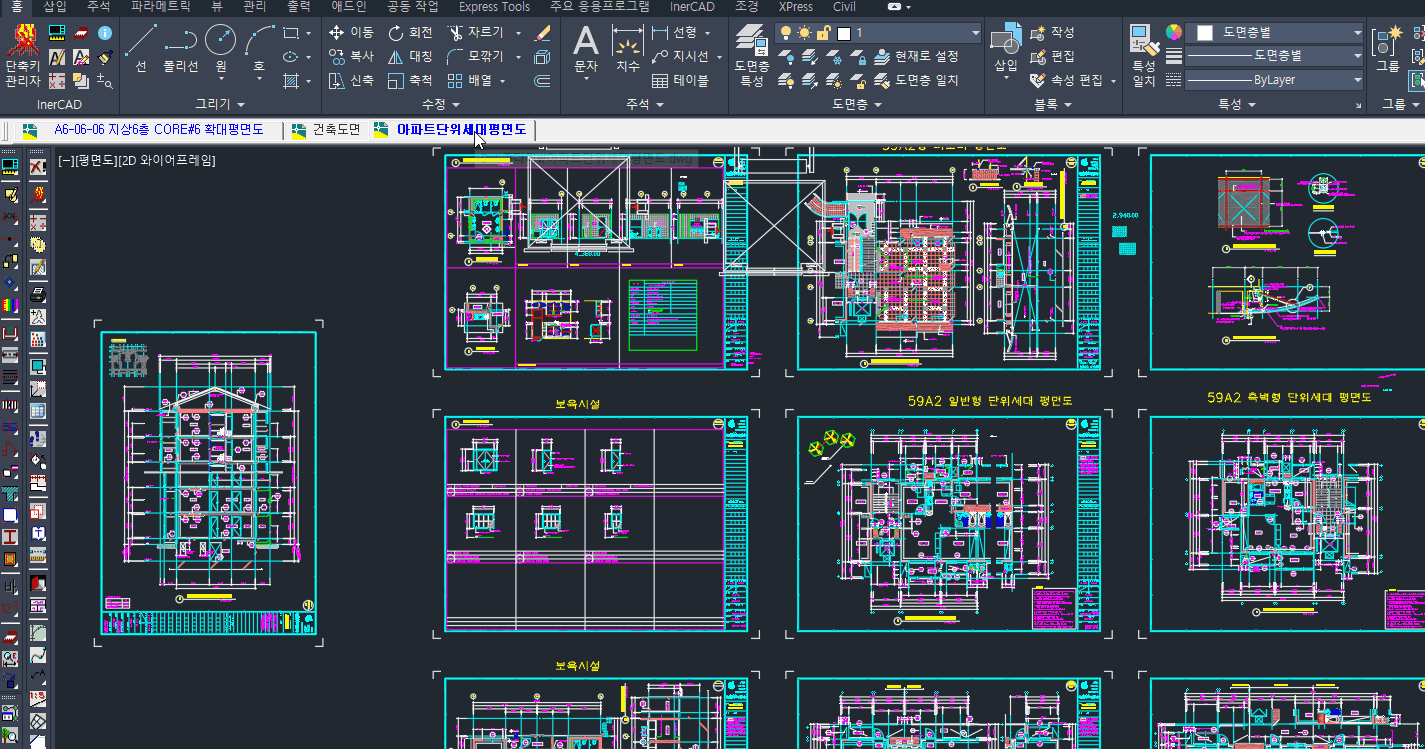Toggle the layer lock padlock icon
Image resolution: width=1425 pixels, height=749 pixels.
(x=822, y=33)
